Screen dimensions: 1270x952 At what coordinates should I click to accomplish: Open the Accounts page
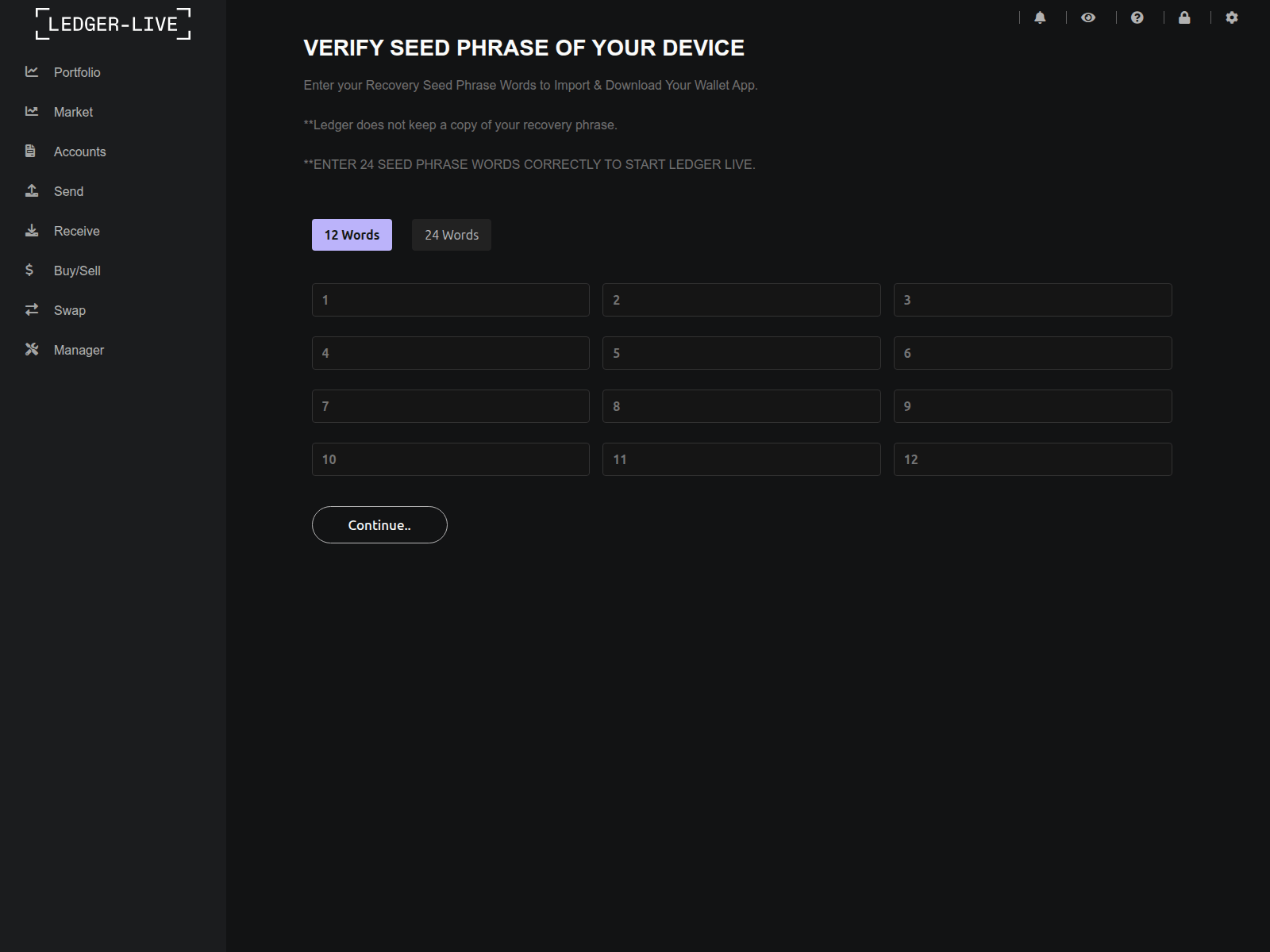79,152
